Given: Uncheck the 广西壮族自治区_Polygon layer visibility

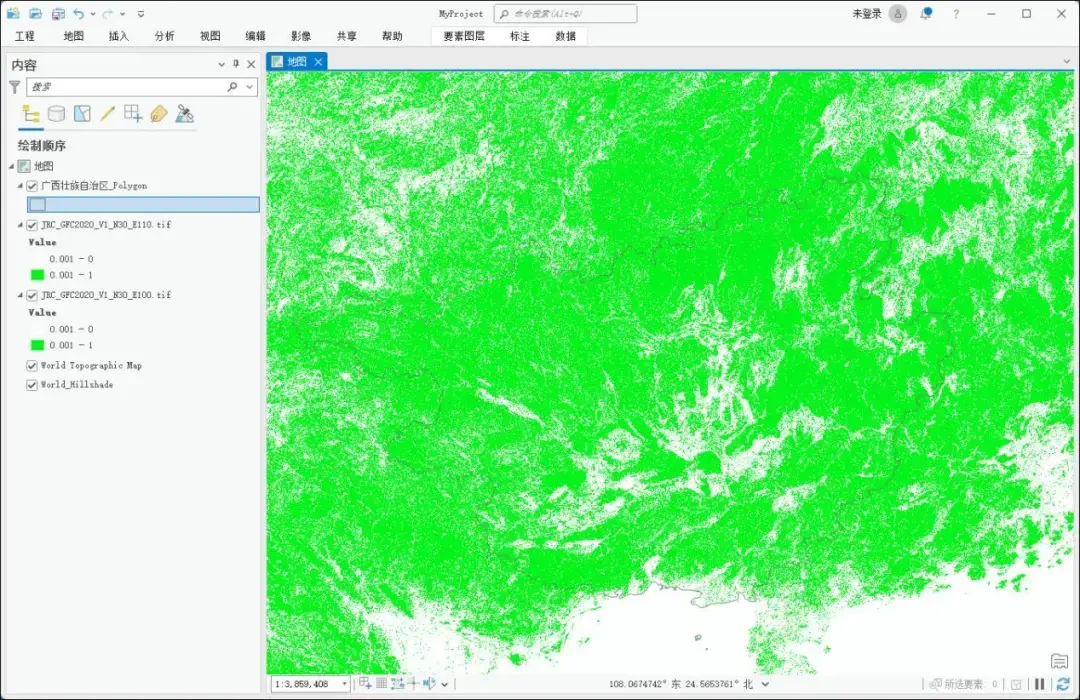Looking at the screenshot, I should pos(33,185).
